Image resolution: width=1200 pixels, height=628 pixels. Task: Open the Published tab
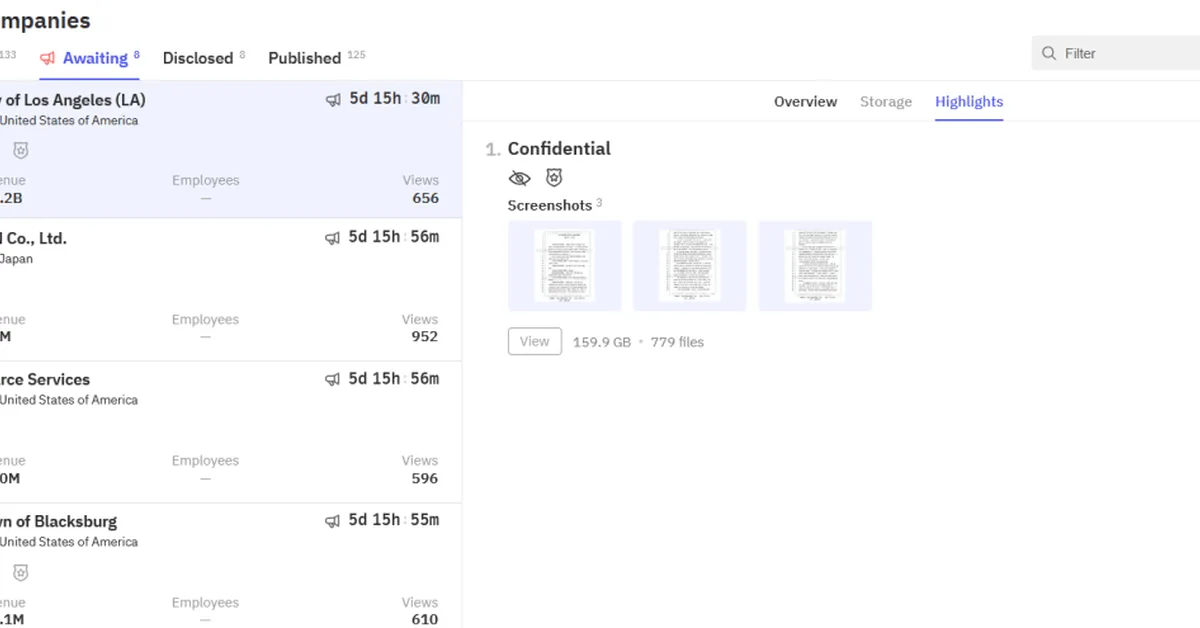click(304, 58)
